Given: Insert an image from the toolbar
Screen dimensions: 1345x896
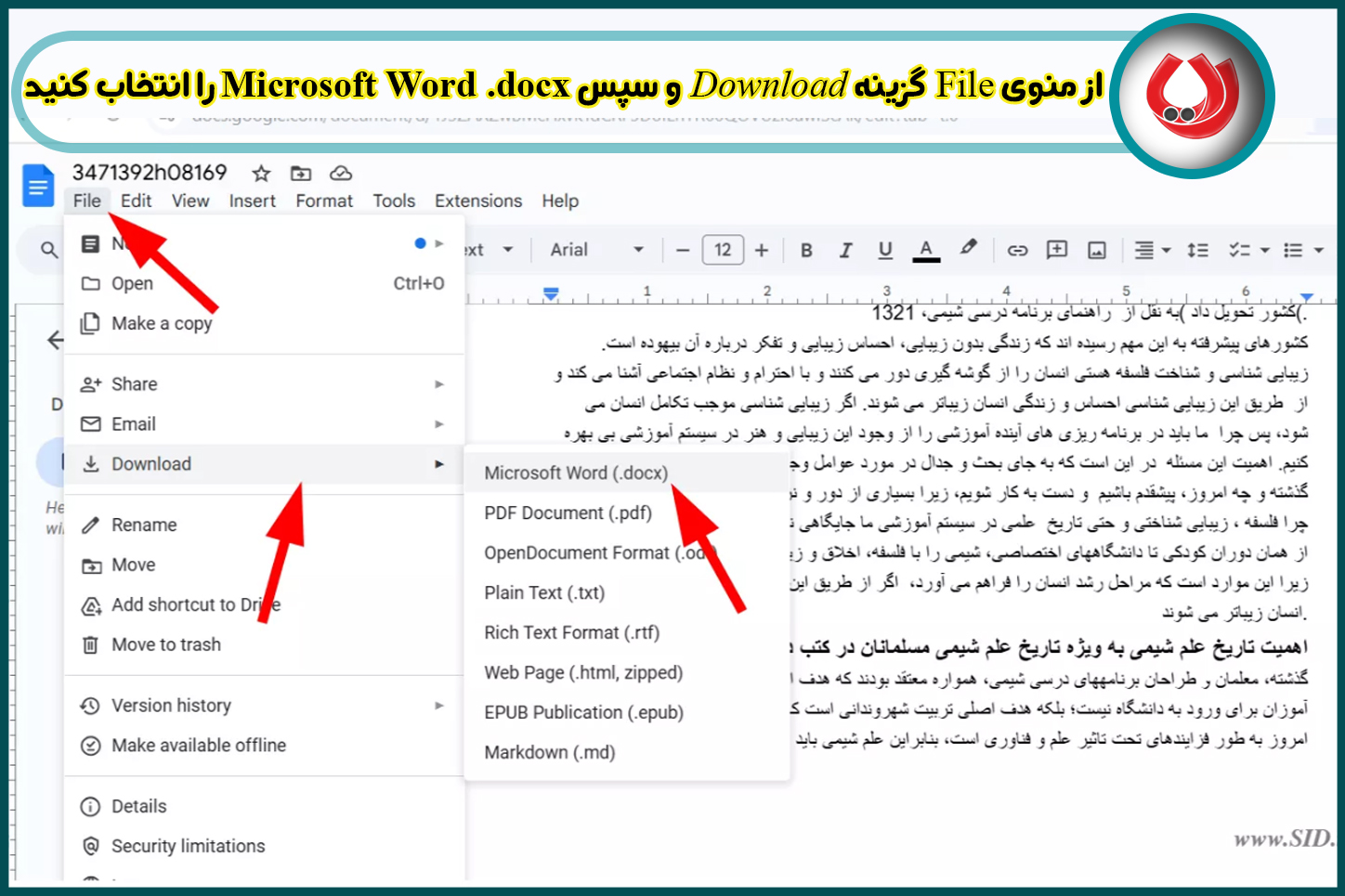Looking at the screenshot, I should tap(1098, 249).
